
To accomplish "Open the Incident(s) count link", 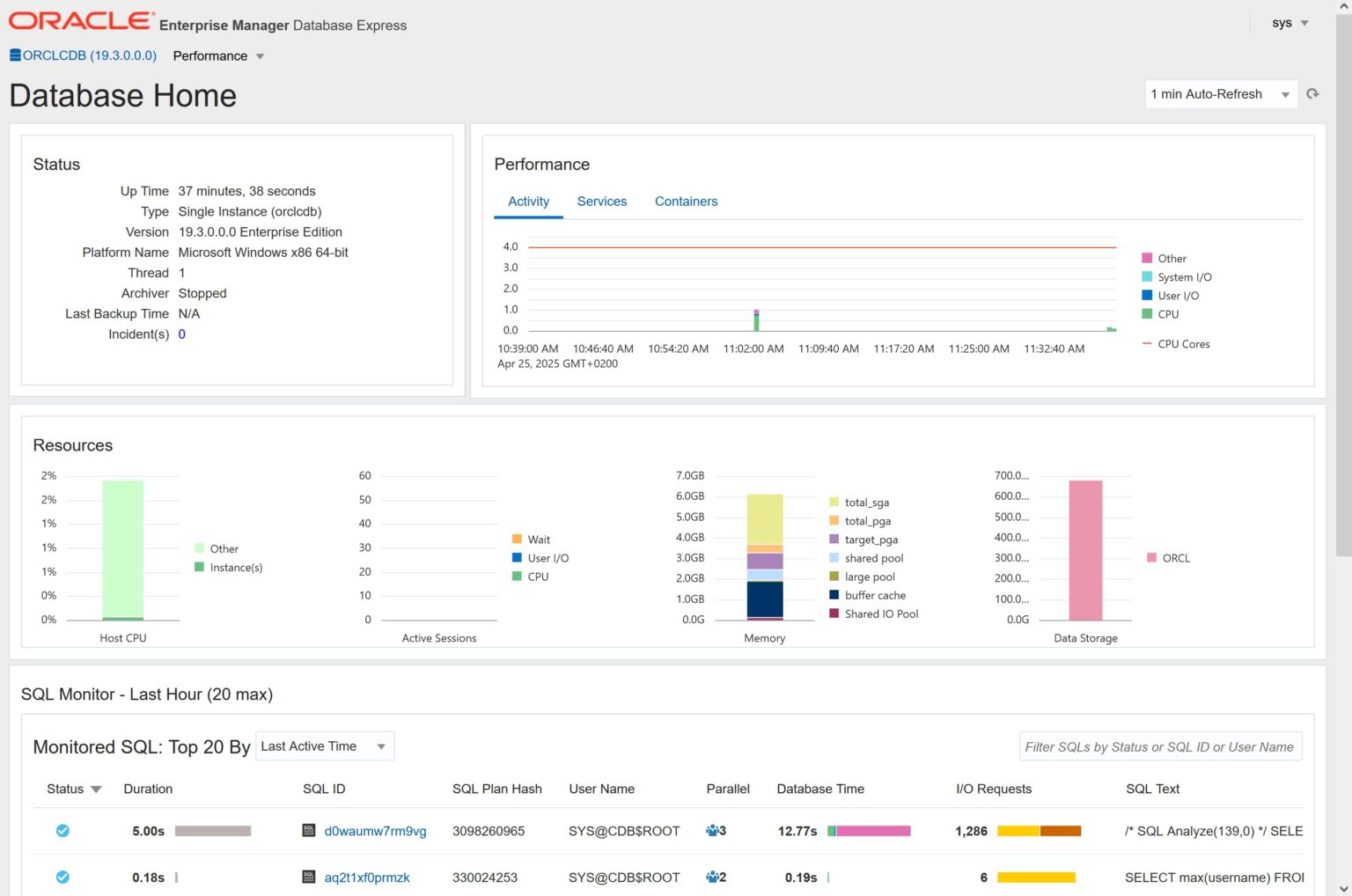I will pyautogui.click(x=182, y=334).
